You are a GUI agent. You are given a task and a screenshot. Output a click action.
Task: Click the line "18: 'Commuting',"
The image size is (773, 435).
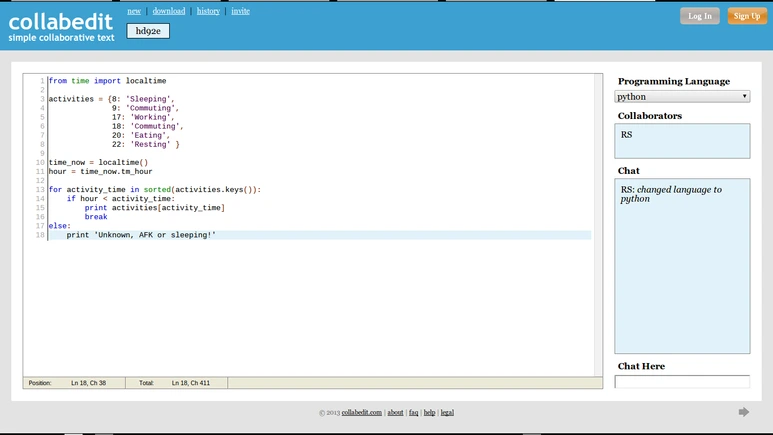pyautogui.click(x=147, y=126)
